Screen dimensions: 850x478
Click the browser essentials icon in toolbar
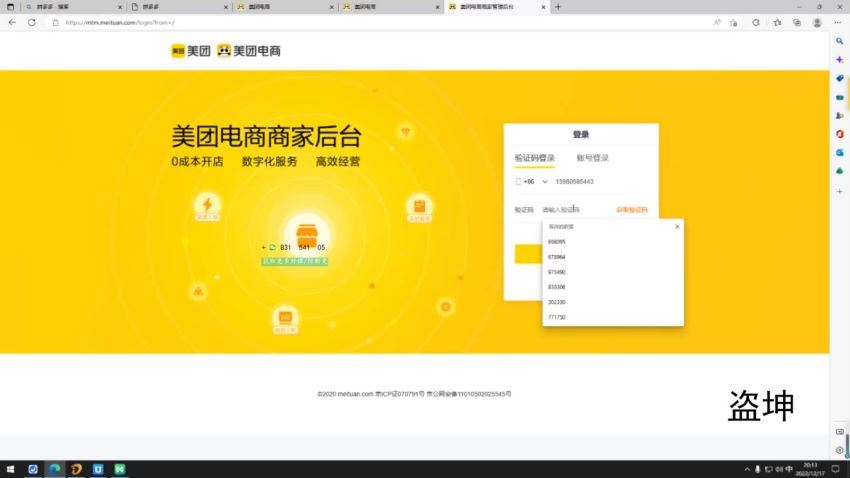coord(756,22)
